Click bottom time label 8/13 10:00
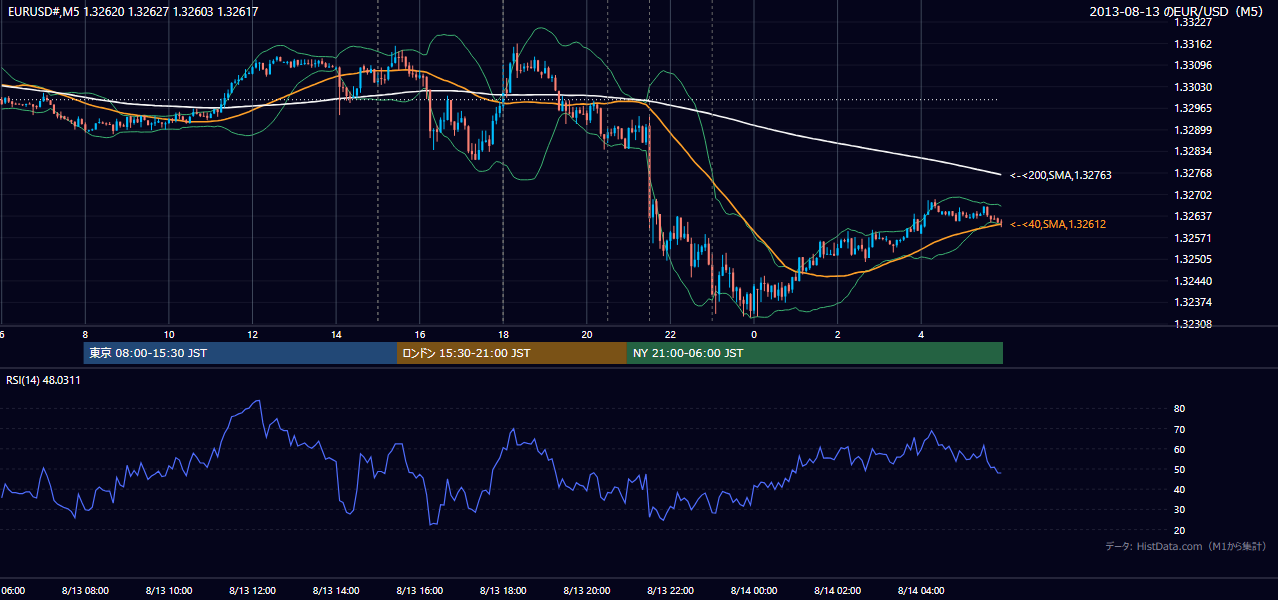Viewport: 1278px width, 600px height. tap(169, 591)
